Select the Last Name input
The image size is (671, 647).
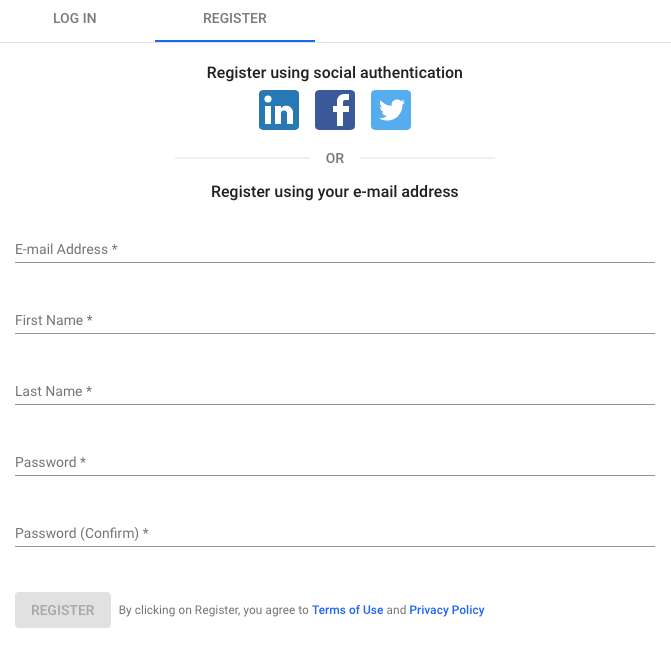click(x=335, y=392)
